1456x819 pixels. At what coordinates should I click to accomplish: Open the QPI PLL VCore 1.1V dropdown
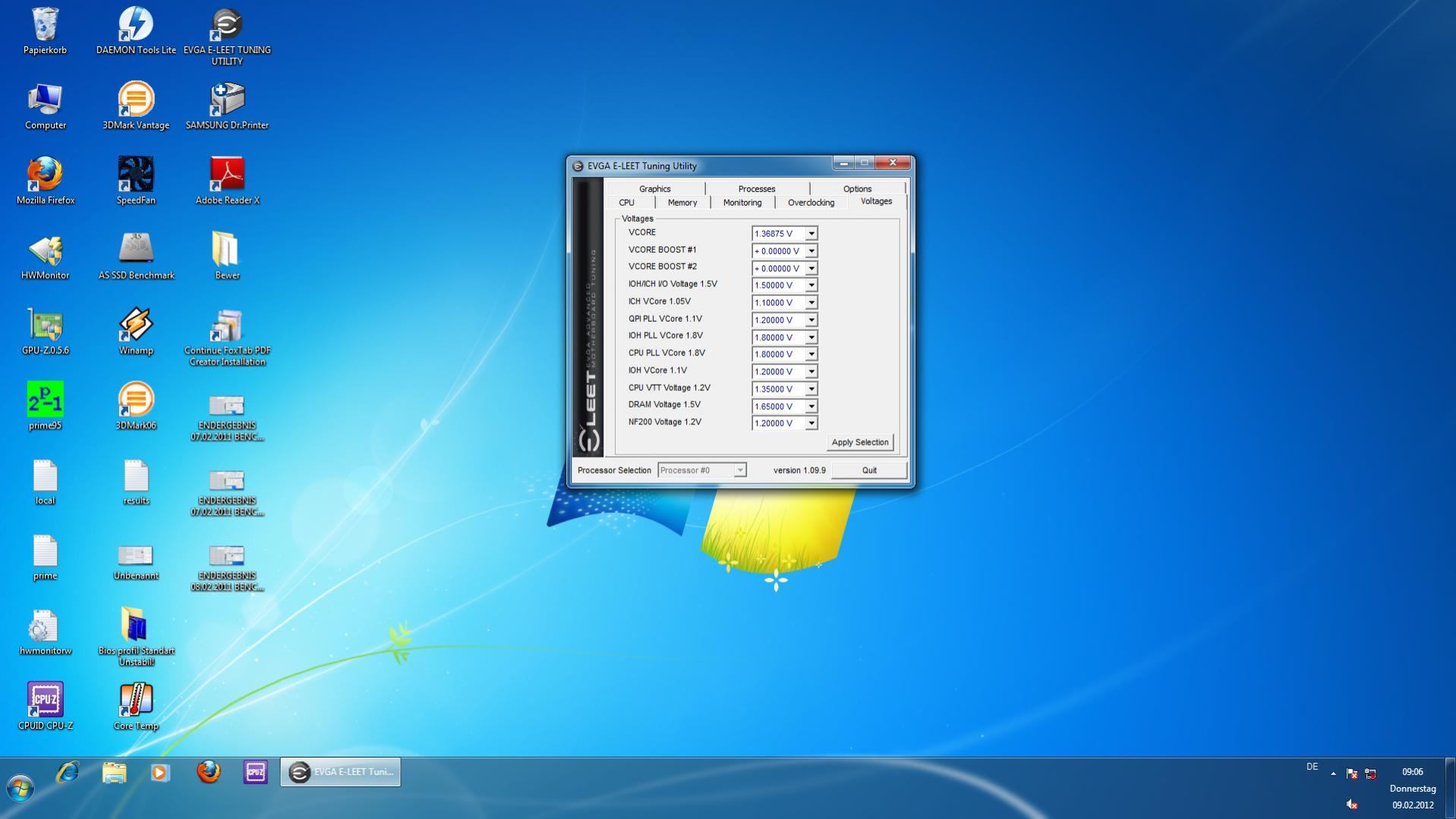[x=812, y=320]
